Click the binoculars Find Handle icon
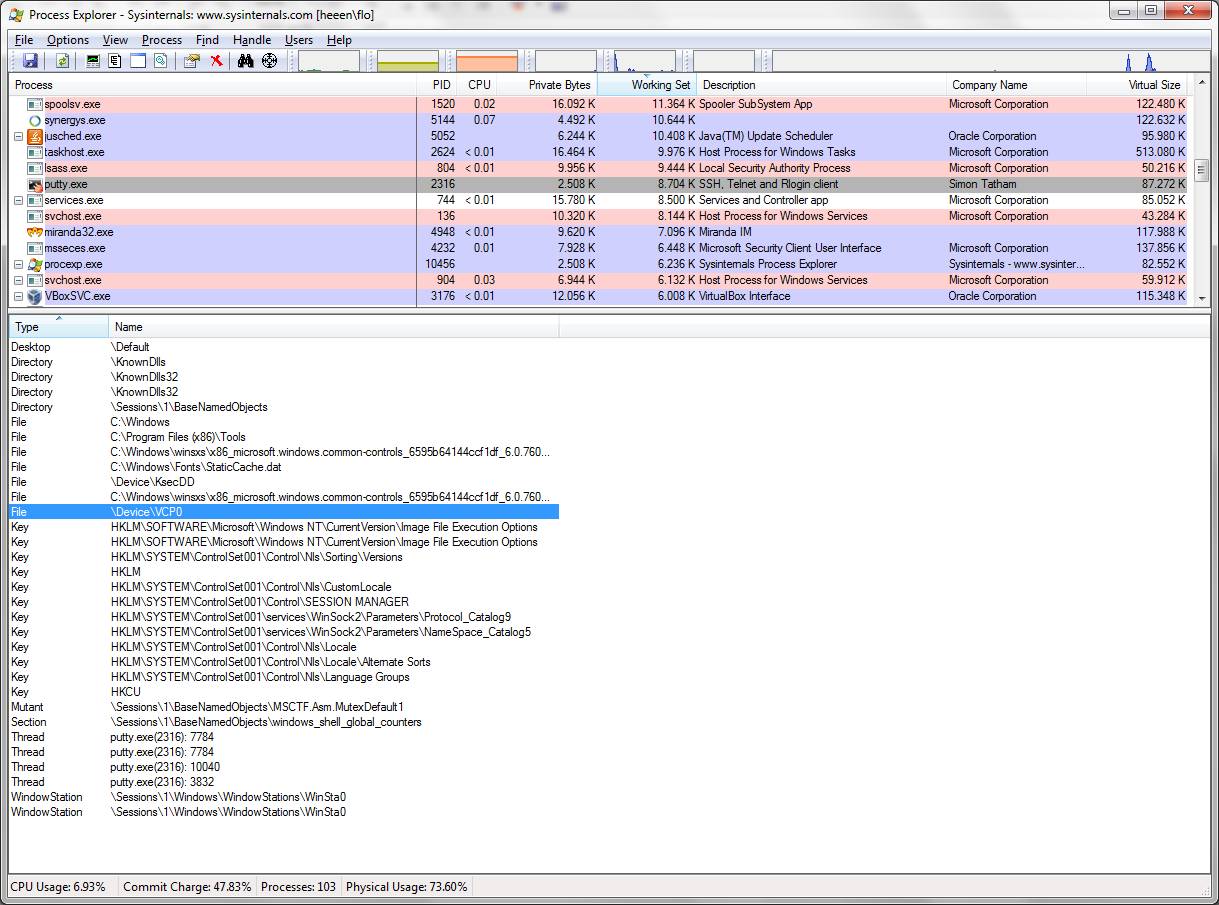The height and width of the screenshot is (905, 1219). (246, 61)
